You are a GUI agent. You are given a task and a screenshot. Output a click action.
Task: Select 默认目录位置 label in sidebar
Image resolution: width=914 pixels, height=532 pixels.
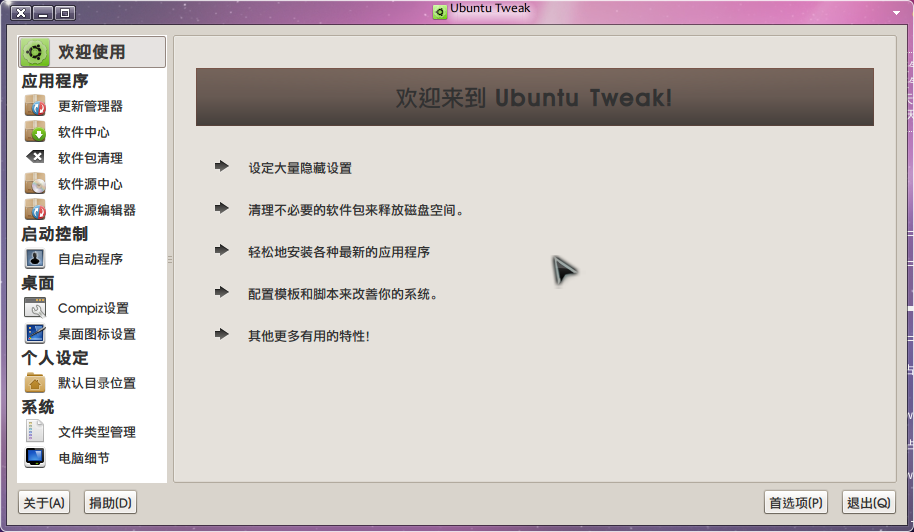(97, 383)
